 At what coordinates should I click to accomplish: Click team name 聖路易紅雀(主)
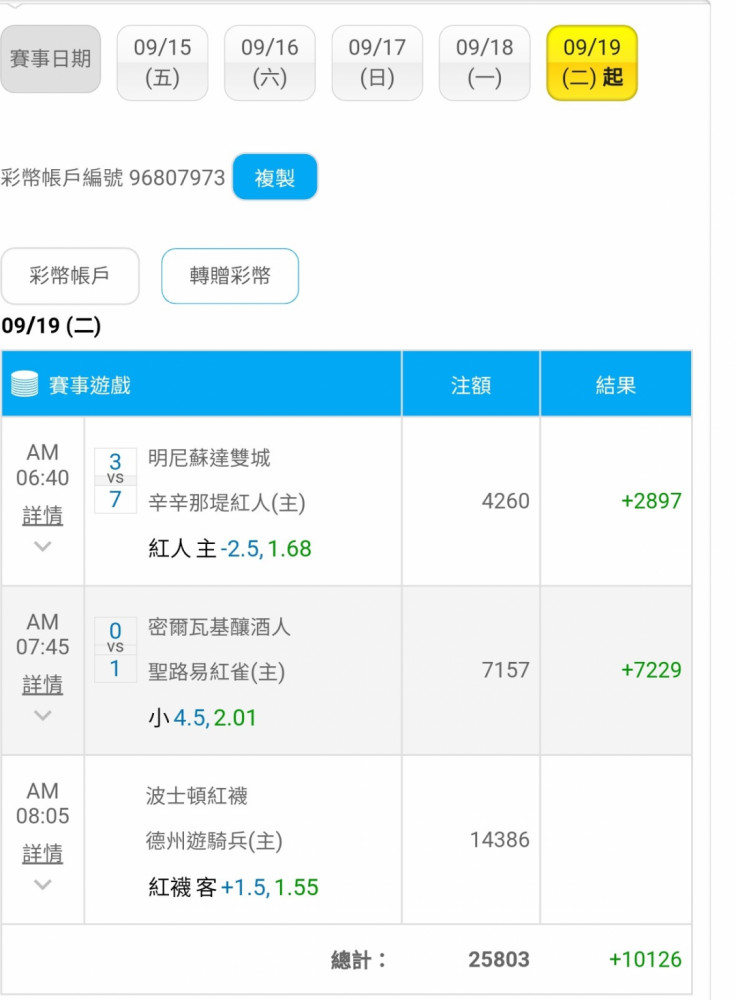tap(216, 672)
